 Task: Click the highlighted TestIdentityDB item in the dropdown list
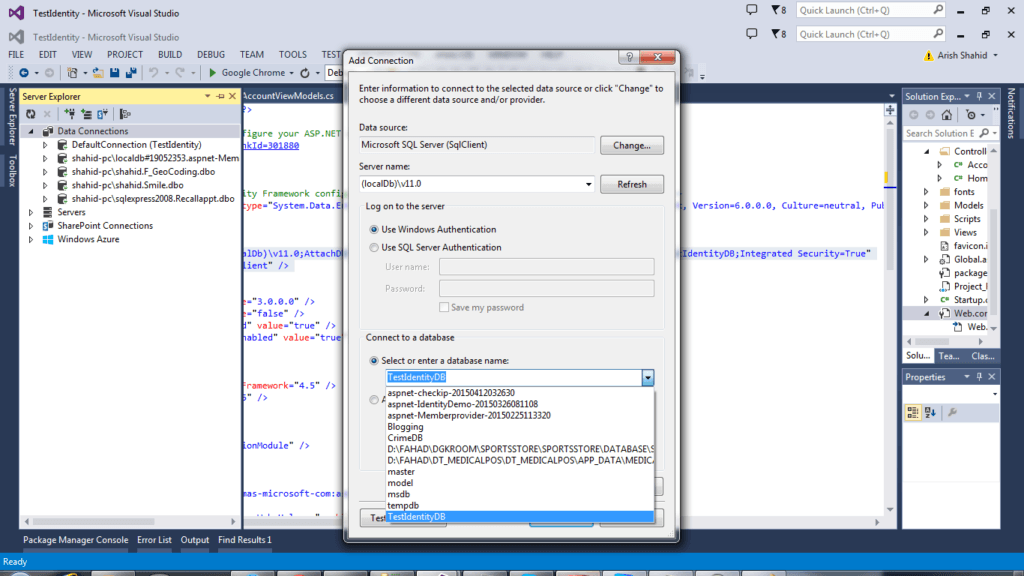520,517
